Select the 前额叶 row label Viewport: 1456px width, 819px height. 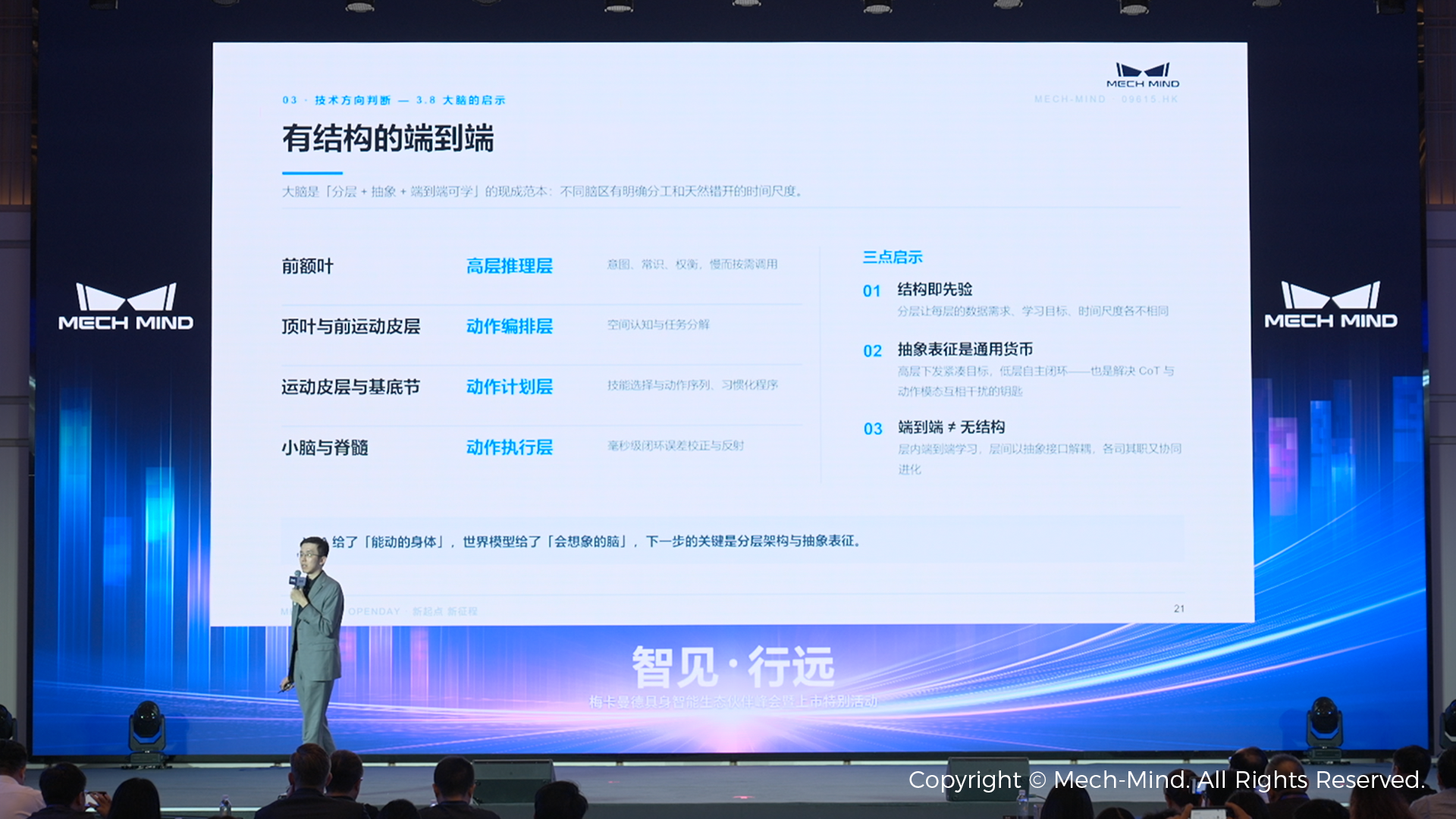pyautogui.click(x=307, y=266)
